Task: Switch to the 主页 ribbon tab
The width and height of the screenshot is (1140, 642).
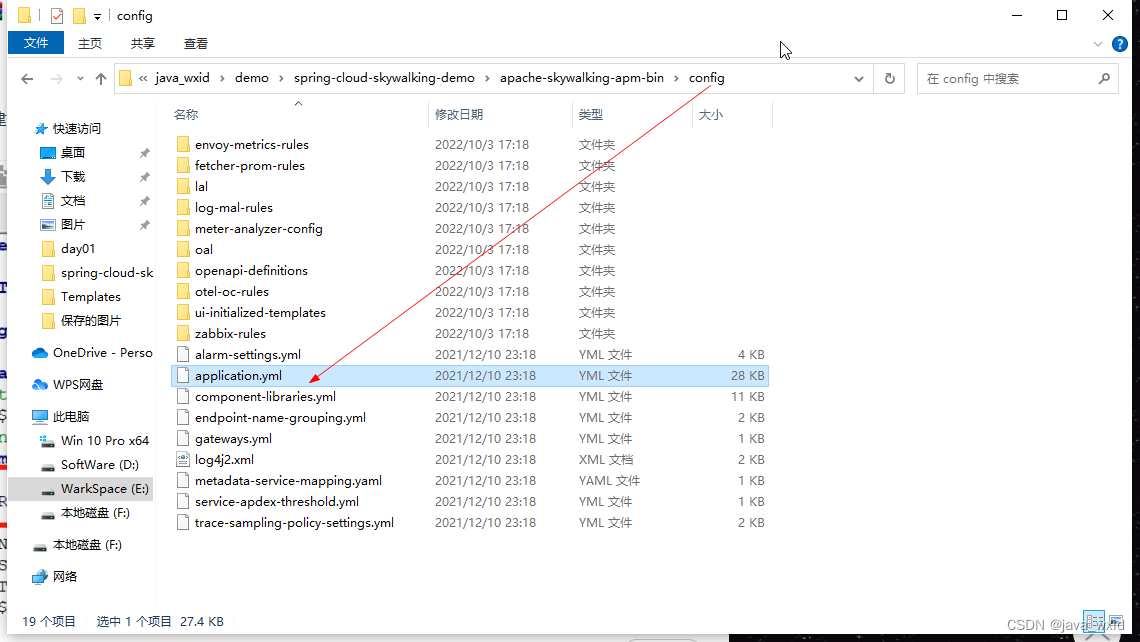Action: click(89, 44)
